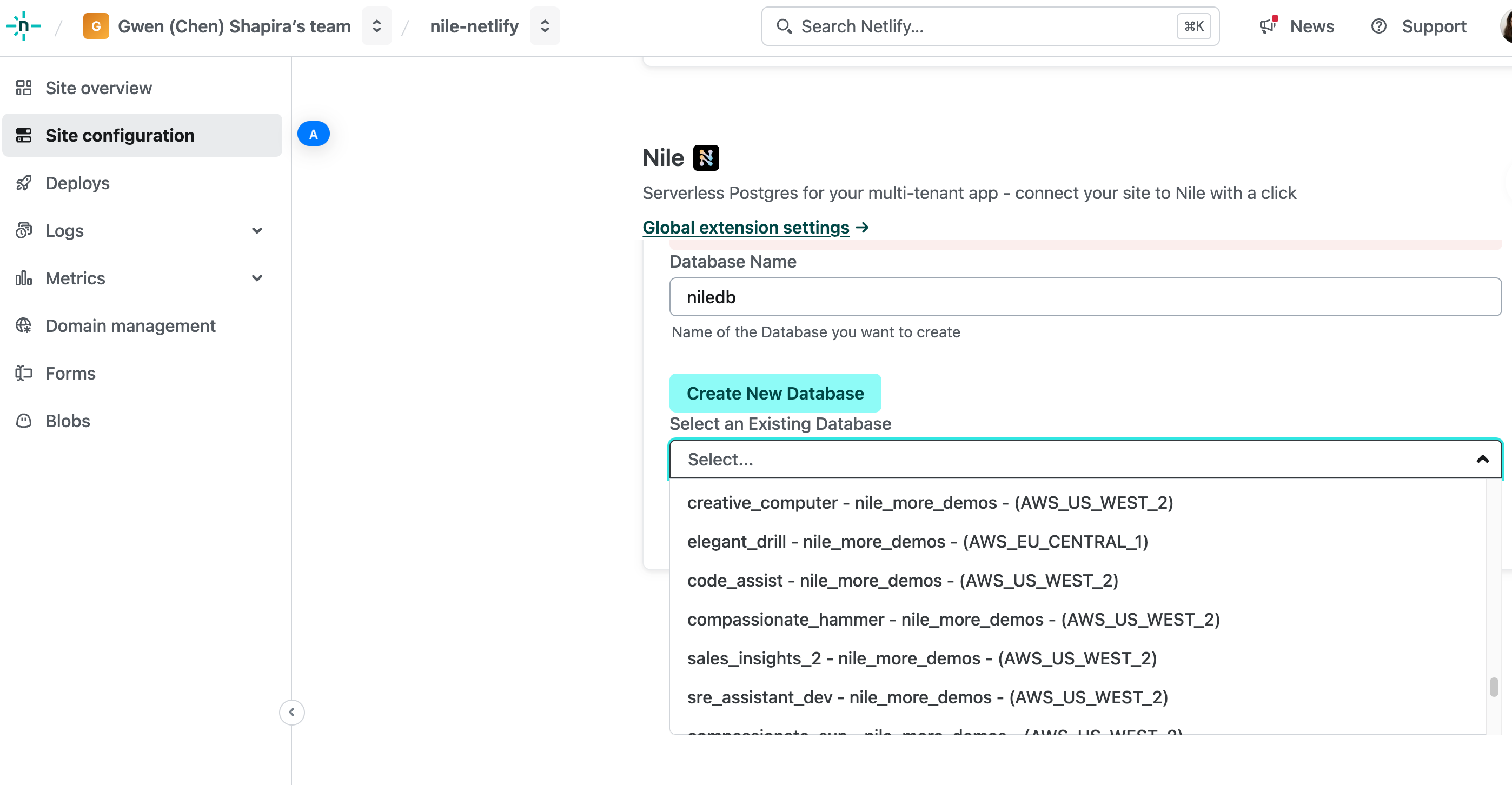The height and width of the screenshot is (785, 1512).
Task: Click the Netlify logo icon
Action: click(23, 26)
